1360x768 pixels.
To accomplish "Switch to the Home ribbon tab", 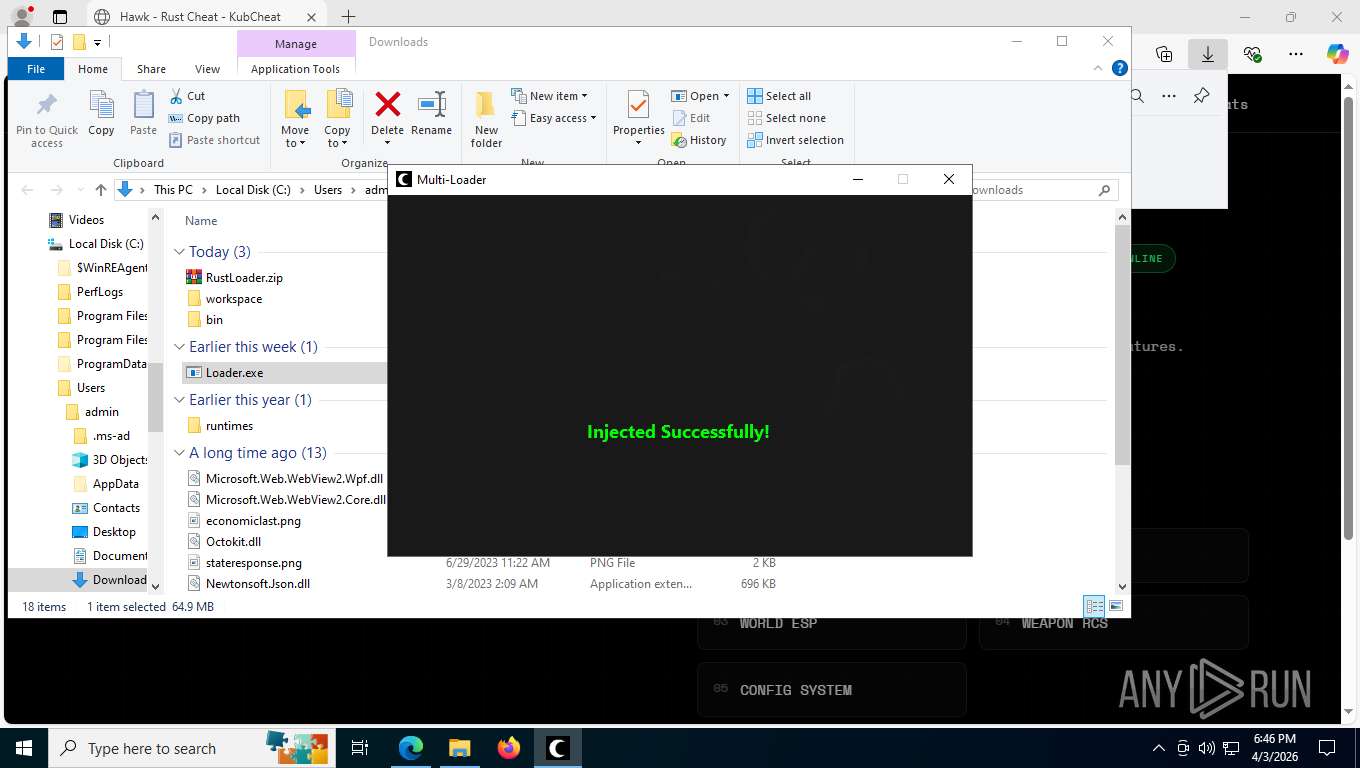I will (x=93, y=69).
